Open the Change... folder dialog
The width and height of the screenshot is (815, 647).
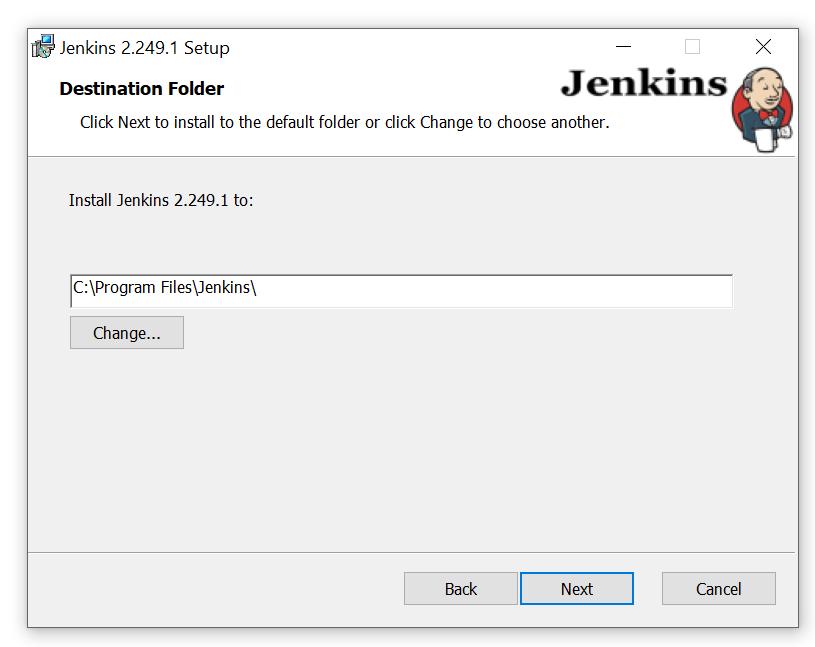[127, 333]
